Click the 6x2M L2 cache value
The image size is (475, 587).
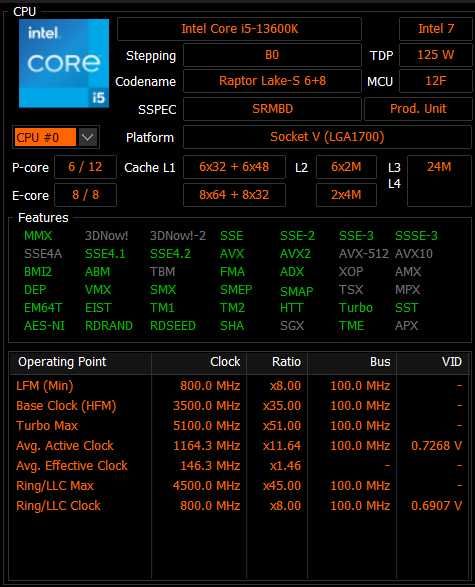346,167
